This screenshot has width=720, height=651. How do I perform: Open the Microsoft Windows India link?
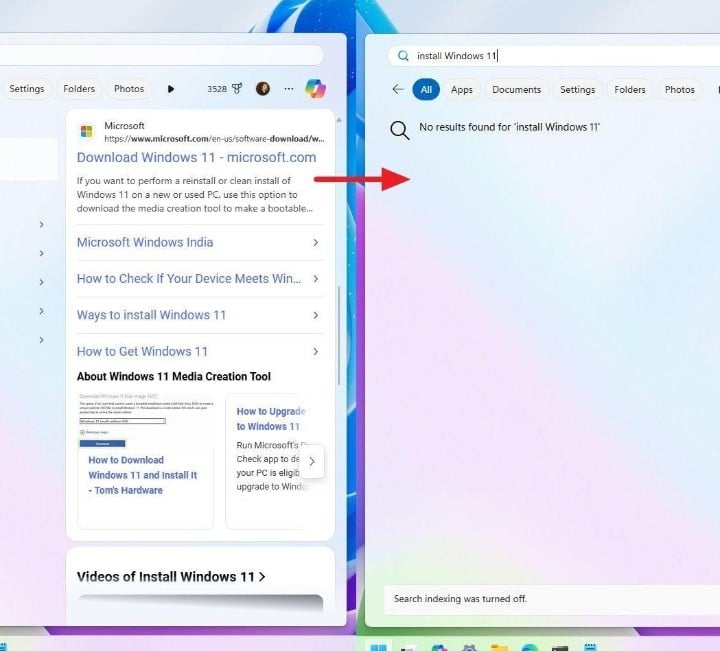(x=145, y=242)
